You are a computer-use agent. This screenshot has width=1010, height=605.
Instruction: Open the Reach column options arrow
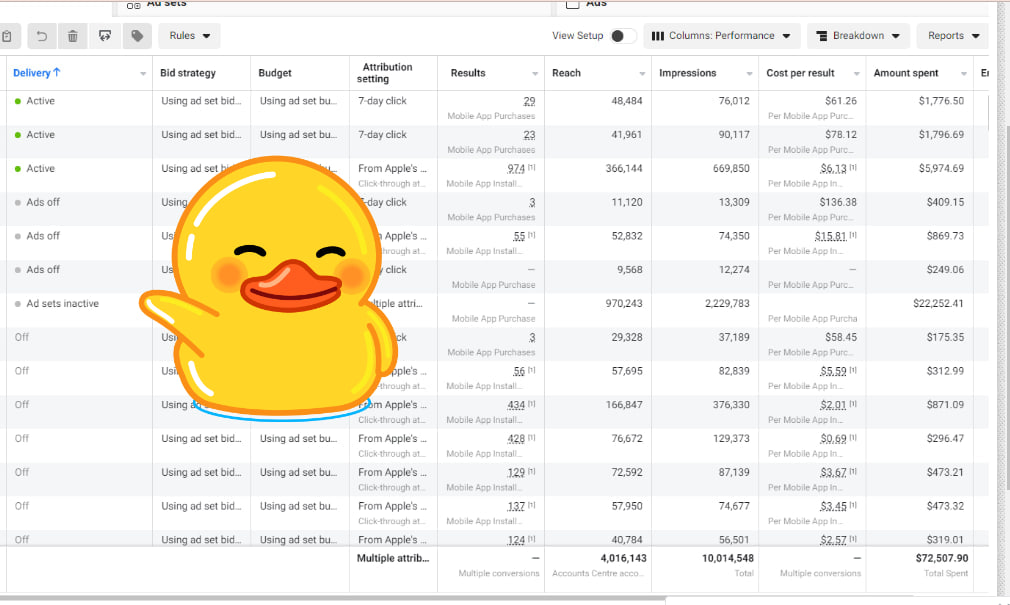tap(642, 74)
